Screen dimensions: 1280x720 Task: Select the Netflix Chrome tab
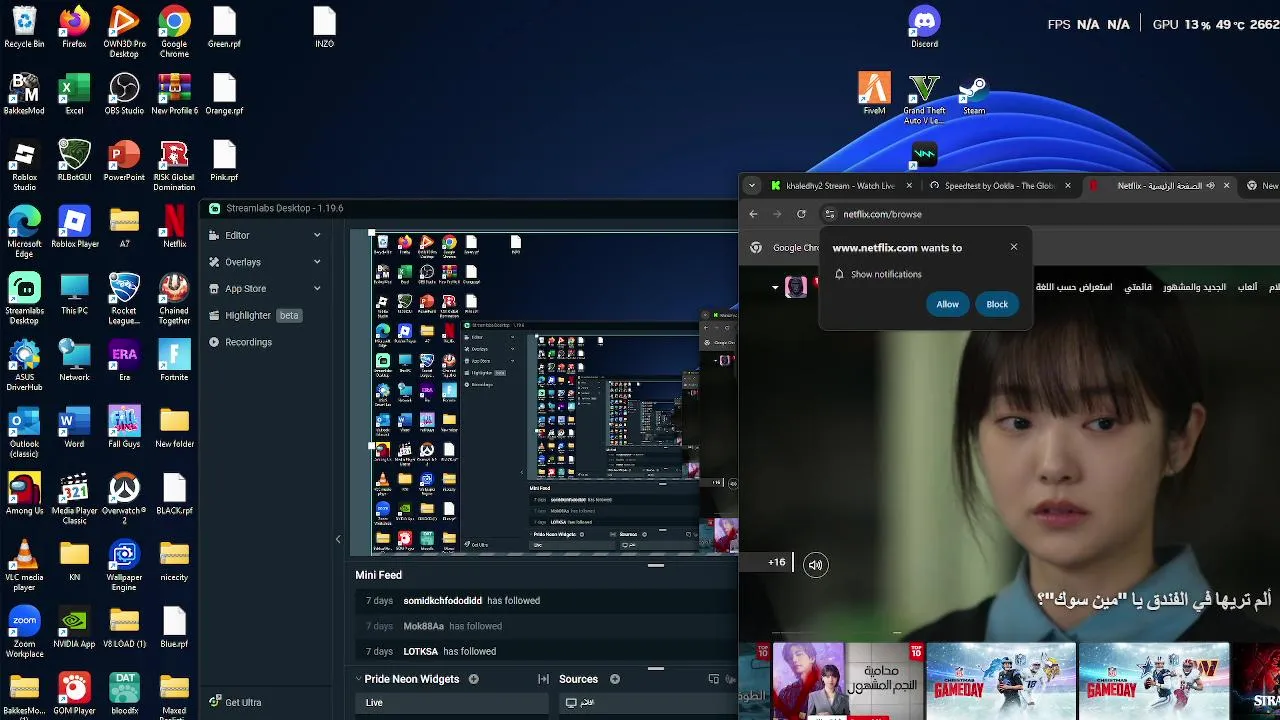pyautogui.click(x=1158, y=186)
